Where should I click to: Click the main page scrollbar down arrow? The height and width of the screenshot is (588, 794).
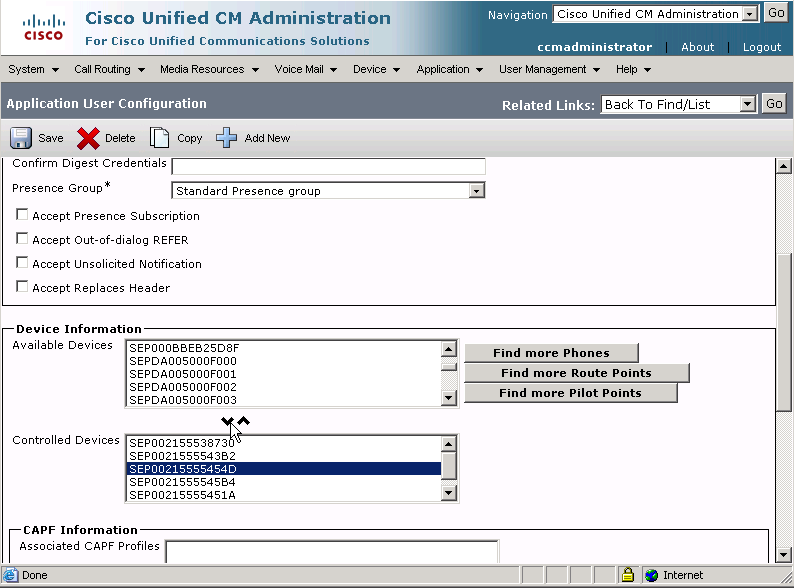pos(783,555)
